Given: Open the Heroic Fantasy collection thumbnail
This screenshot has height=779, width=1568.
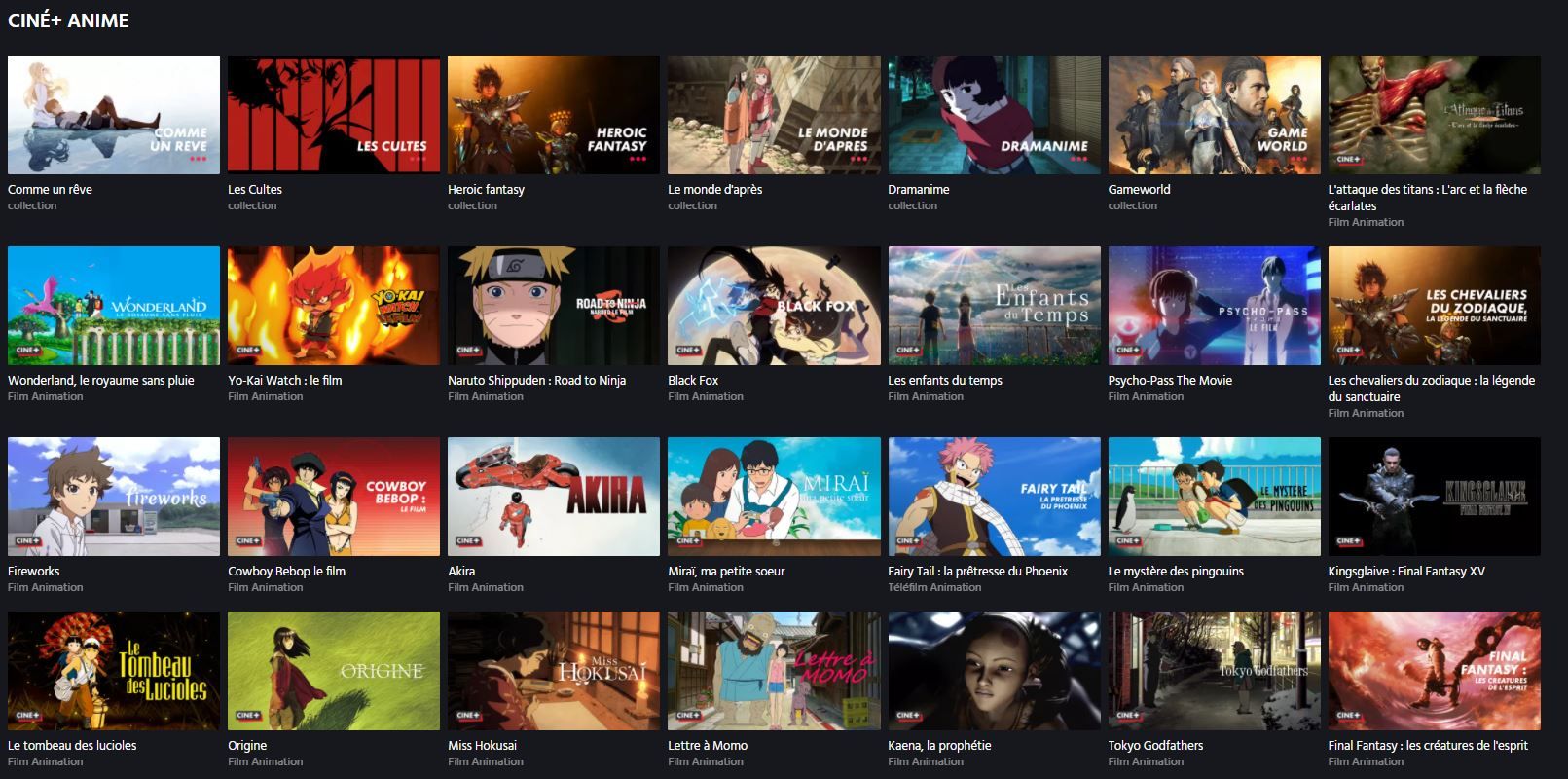Looking at the screenshot, I should [x=554, y=115].
